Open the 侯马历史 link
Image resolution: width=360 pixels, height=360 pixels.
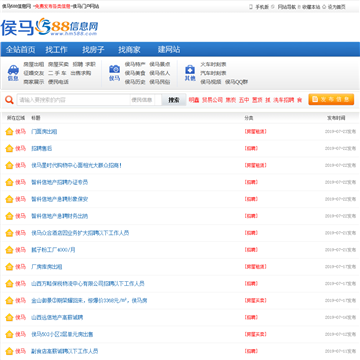tap(135, 82)
